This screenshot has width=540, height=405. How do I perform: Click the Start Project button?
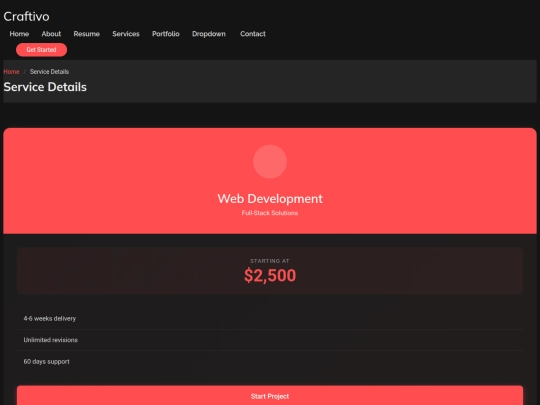(x=270, y=396)
